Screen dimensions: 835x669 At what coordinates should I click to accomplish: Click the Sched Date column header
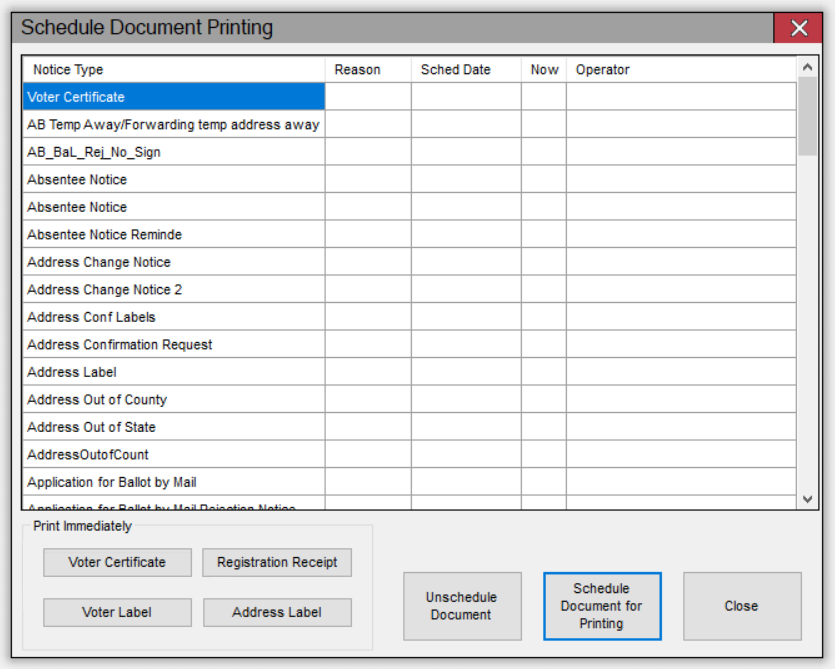click(x=466, y=70)
